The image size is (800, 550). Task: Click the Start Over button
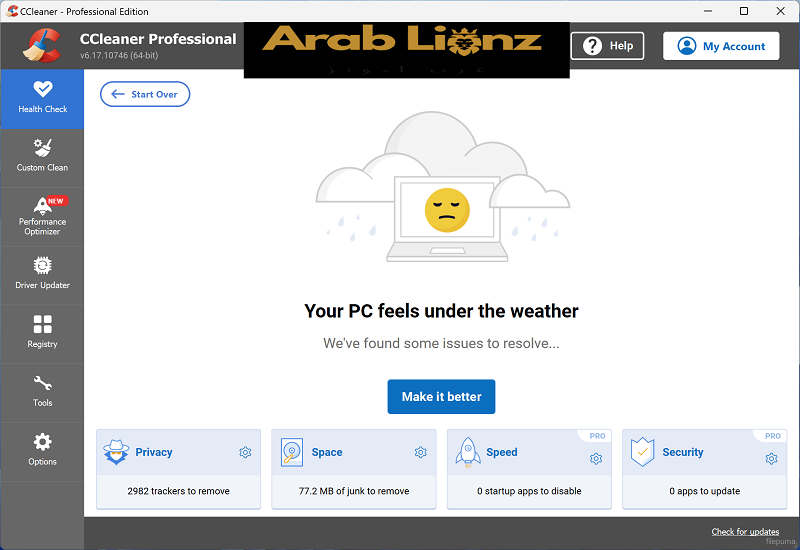click(145, 94)
